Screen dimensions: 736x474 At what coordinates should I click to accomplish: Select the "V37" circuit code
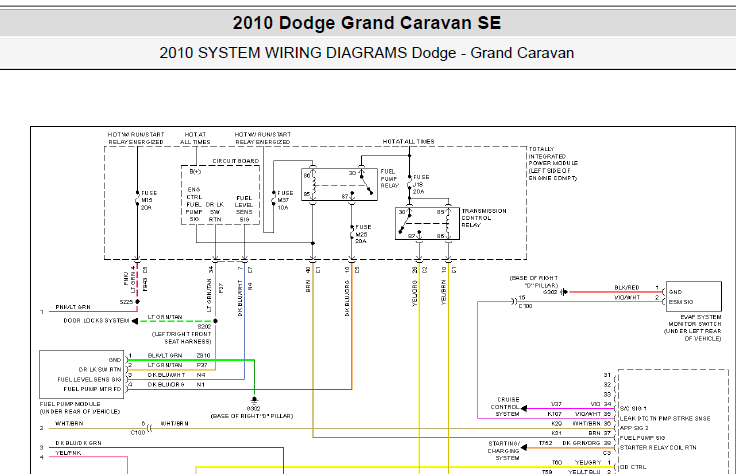[x=556, y=404]
